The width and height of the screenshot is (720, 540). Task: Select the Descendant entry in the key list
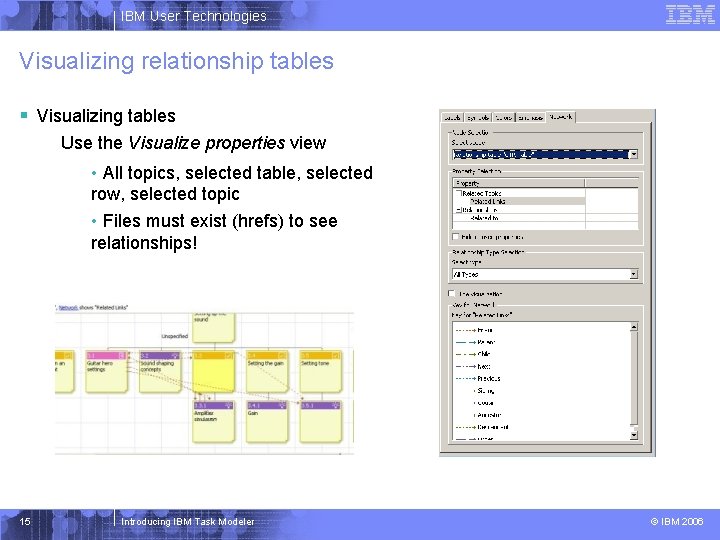tap(493, 427)
